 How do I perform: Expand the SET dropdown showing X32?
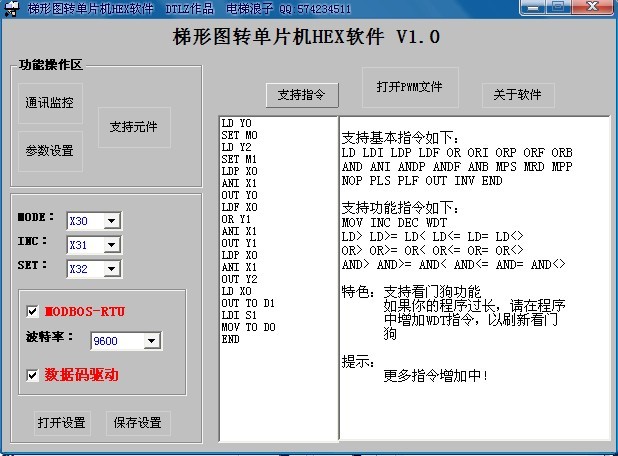point(111,269)
